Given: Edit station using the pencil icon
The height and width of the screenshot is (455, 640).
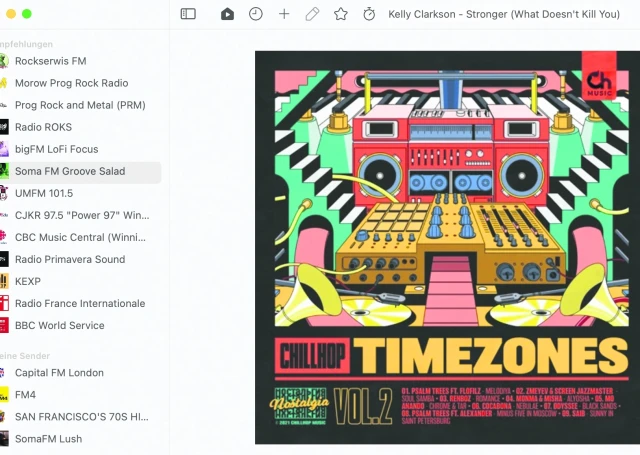Looking at the screenshot, I should tap(312, 14).
